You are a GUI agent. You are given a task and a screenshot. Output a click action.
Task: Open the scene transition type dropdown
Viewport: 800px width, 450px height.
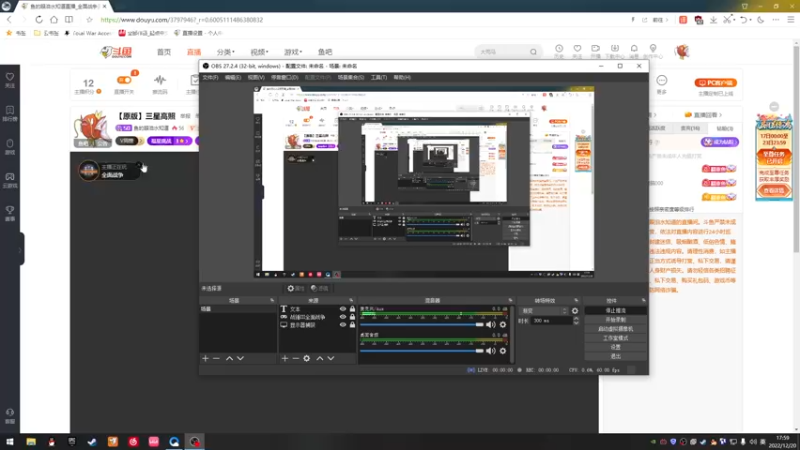(x=544, y=311)
